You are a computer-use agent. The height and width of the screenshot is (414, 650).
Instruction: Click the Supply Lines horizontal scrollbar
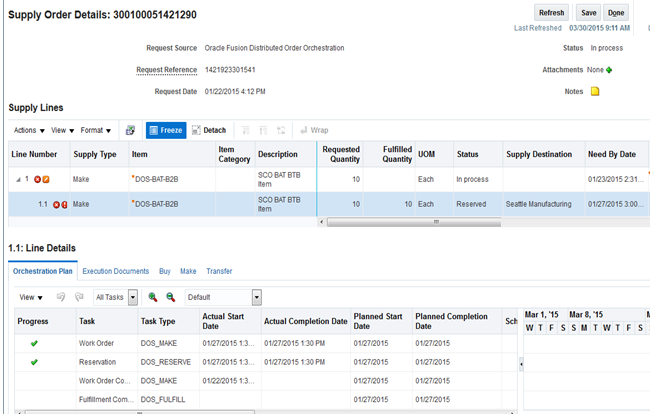click(414, 222)
